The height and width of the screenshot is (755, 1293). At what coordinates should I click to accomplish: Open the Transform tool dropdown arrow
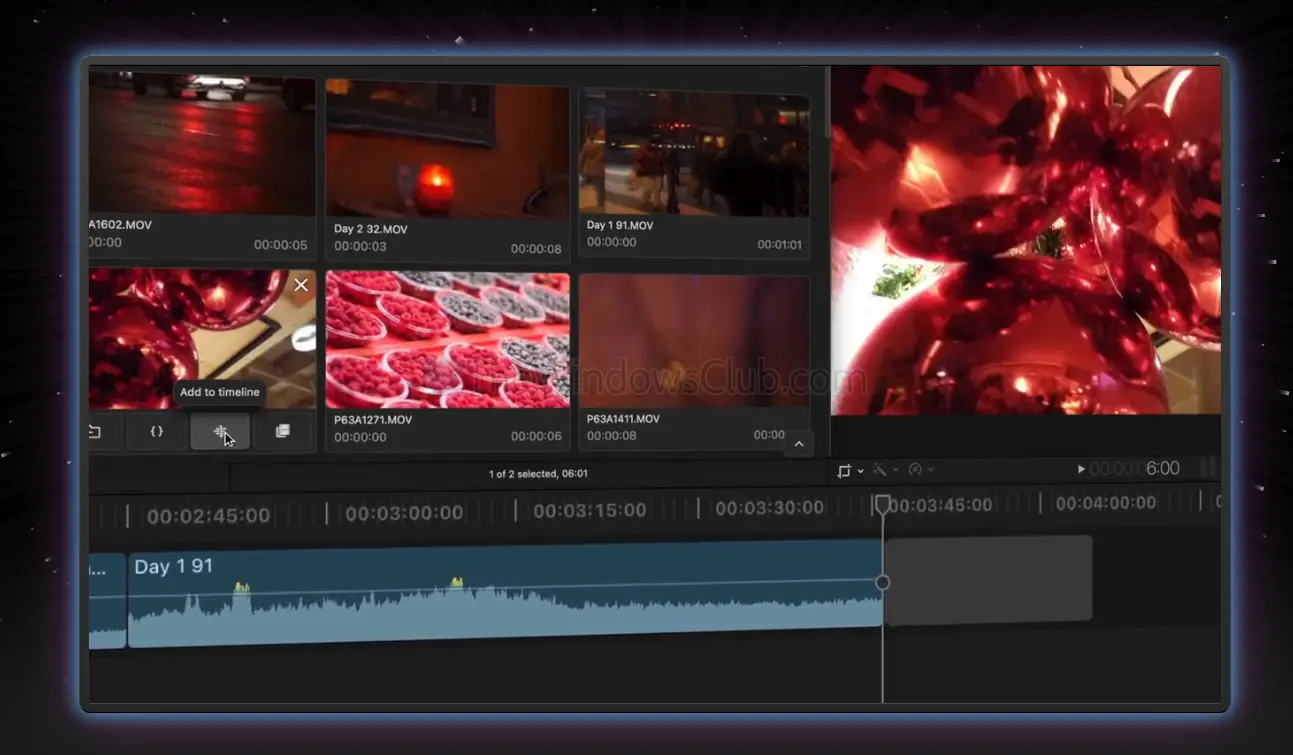point(861,471)
